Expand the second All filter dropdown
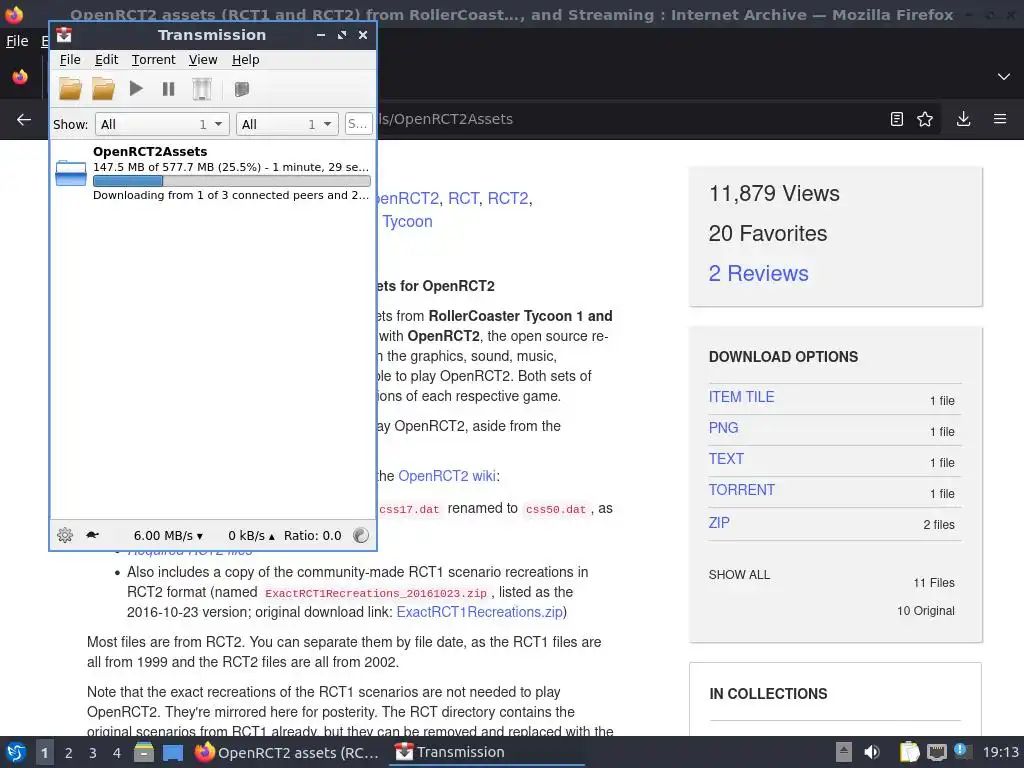1024x768 pixels. click(287, 124)
